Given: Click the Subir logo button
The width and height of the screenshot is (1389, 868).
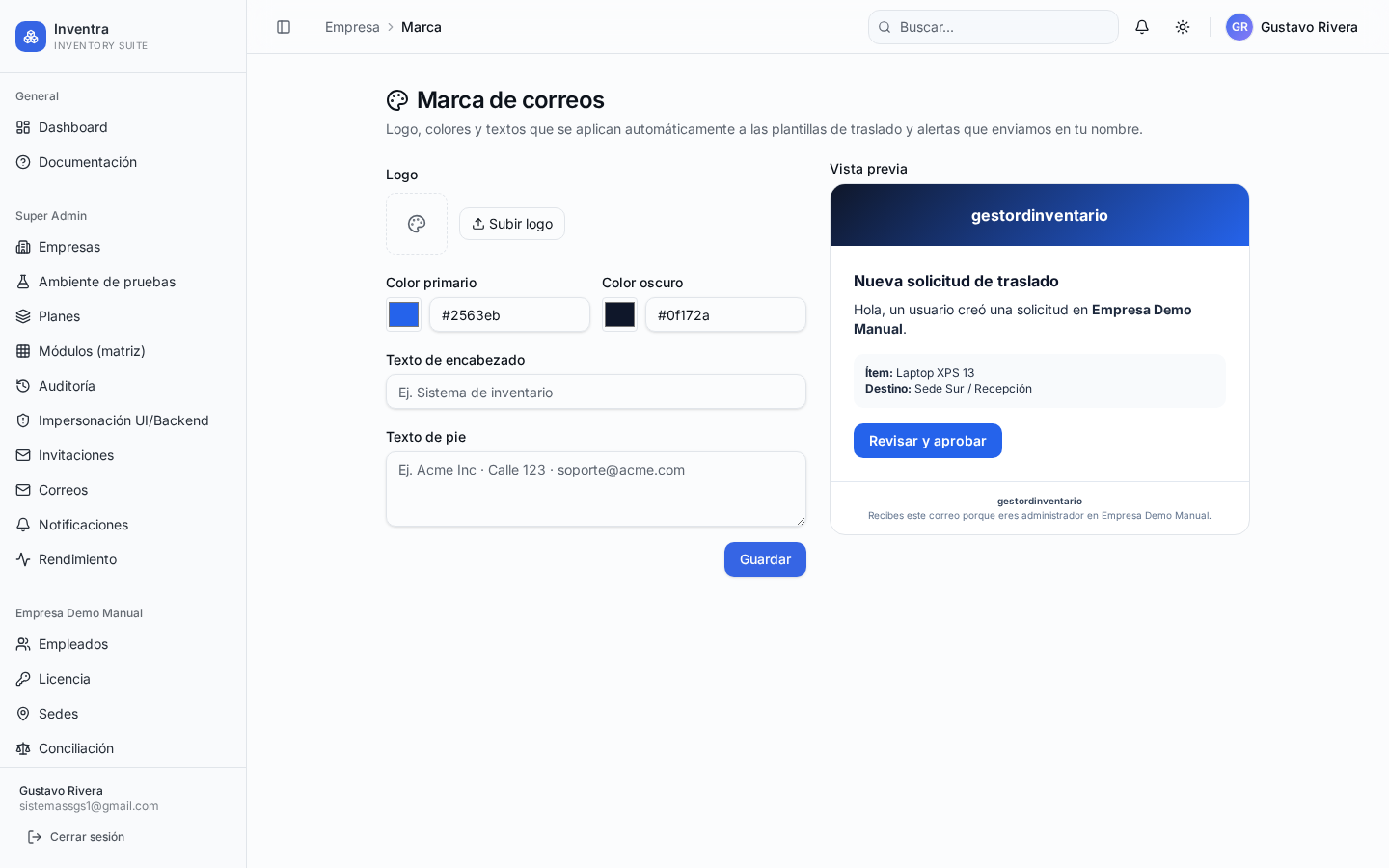Looking at the screenshot, I should pos(512,224).
